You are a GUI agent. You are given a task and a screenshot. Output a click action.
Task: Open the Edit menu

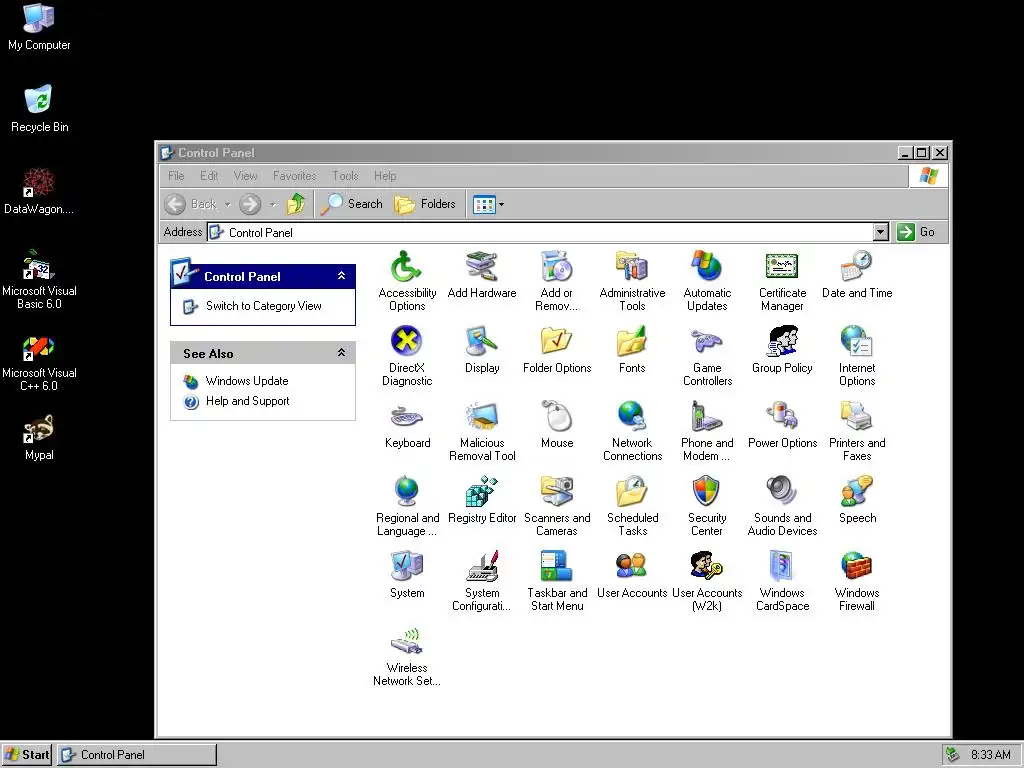pyautogui.click(x=209, y=176)
